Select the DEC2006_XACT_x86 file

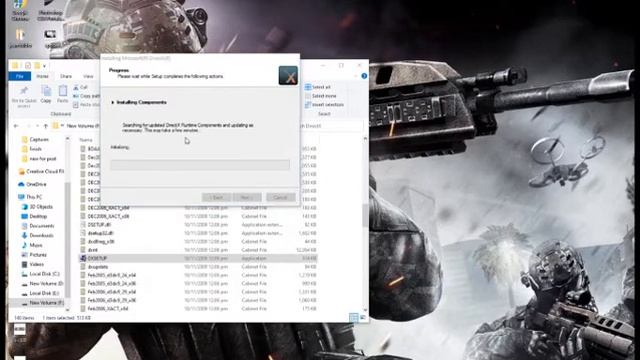[x=198, y=216]
